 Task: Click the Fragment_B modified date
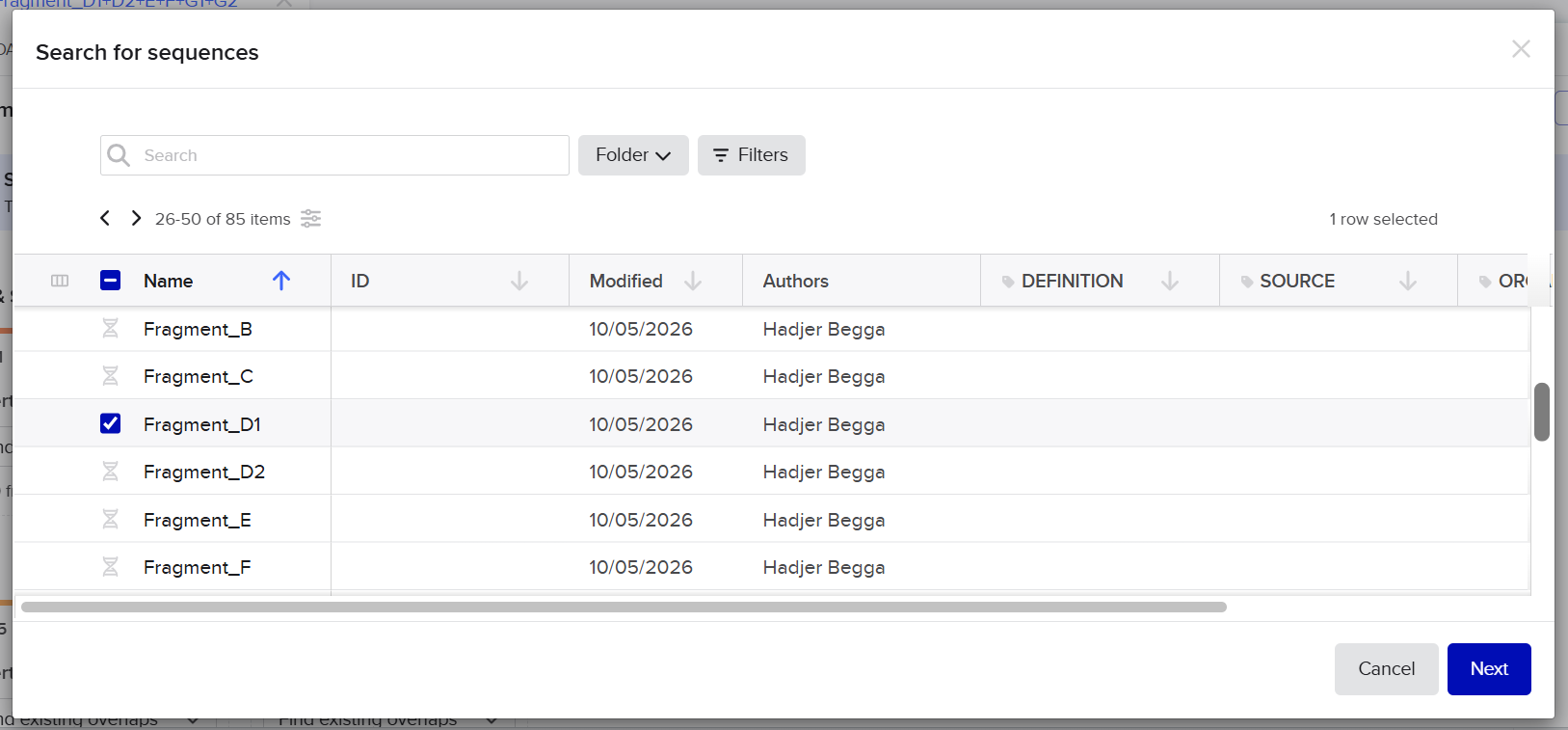[x=641, y=329]
